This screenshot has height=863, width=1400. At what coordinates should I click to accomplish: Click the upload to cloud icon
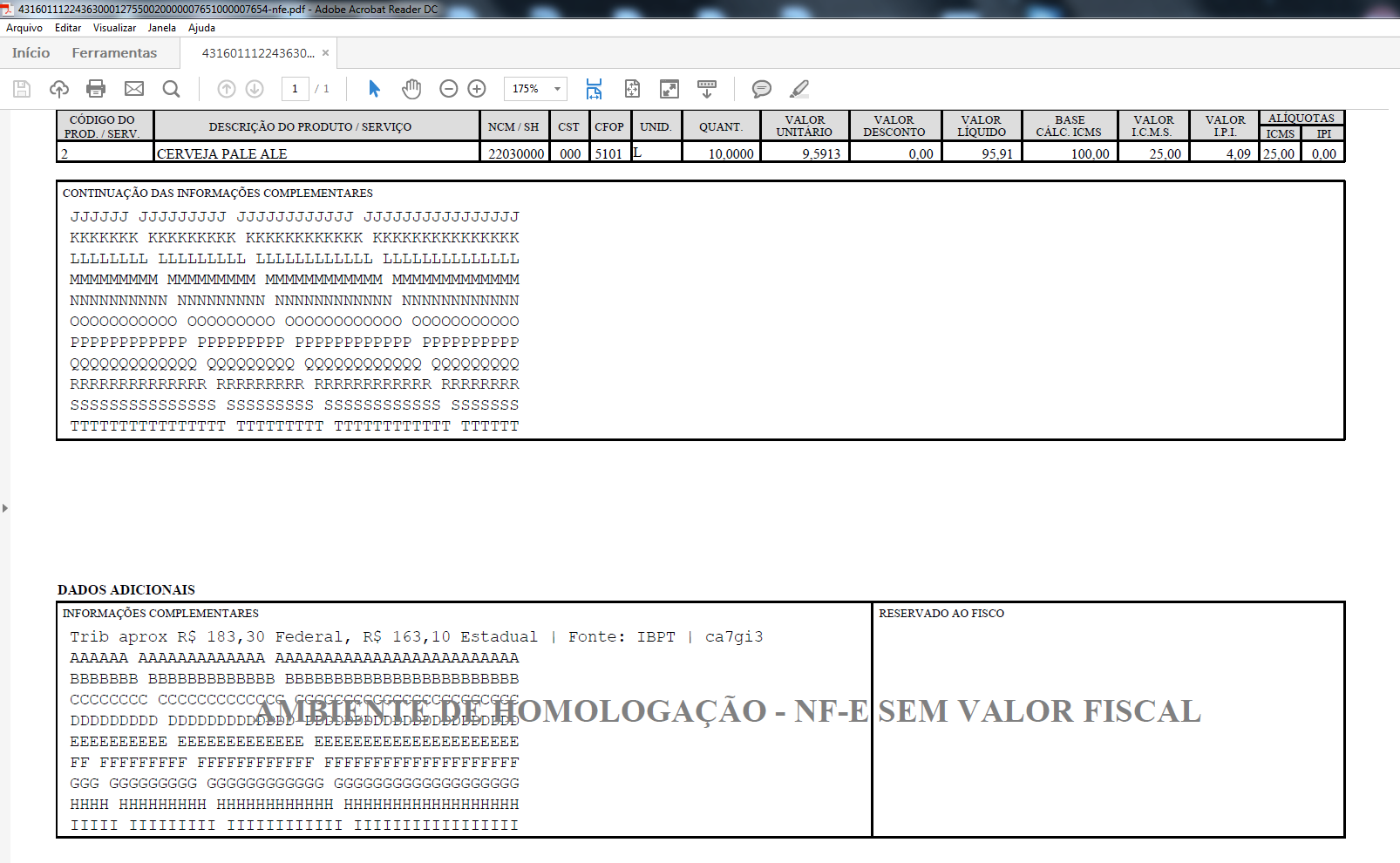(x=59, y=89)
